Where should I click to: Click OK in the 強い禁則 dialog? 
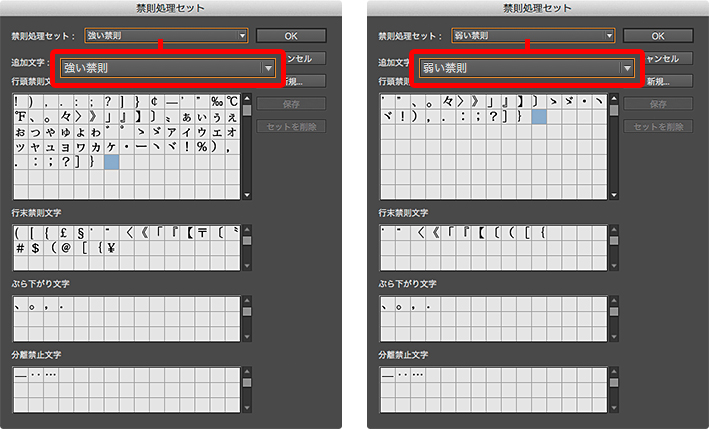pos(291,36)
